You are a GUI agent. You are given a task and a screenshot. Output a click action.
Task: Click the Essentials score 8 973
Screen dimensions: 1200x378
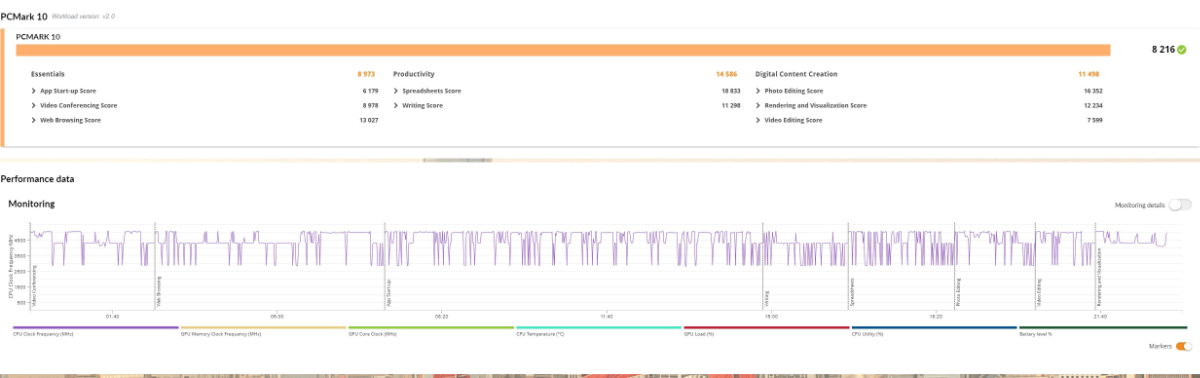(x=366, y=74)
